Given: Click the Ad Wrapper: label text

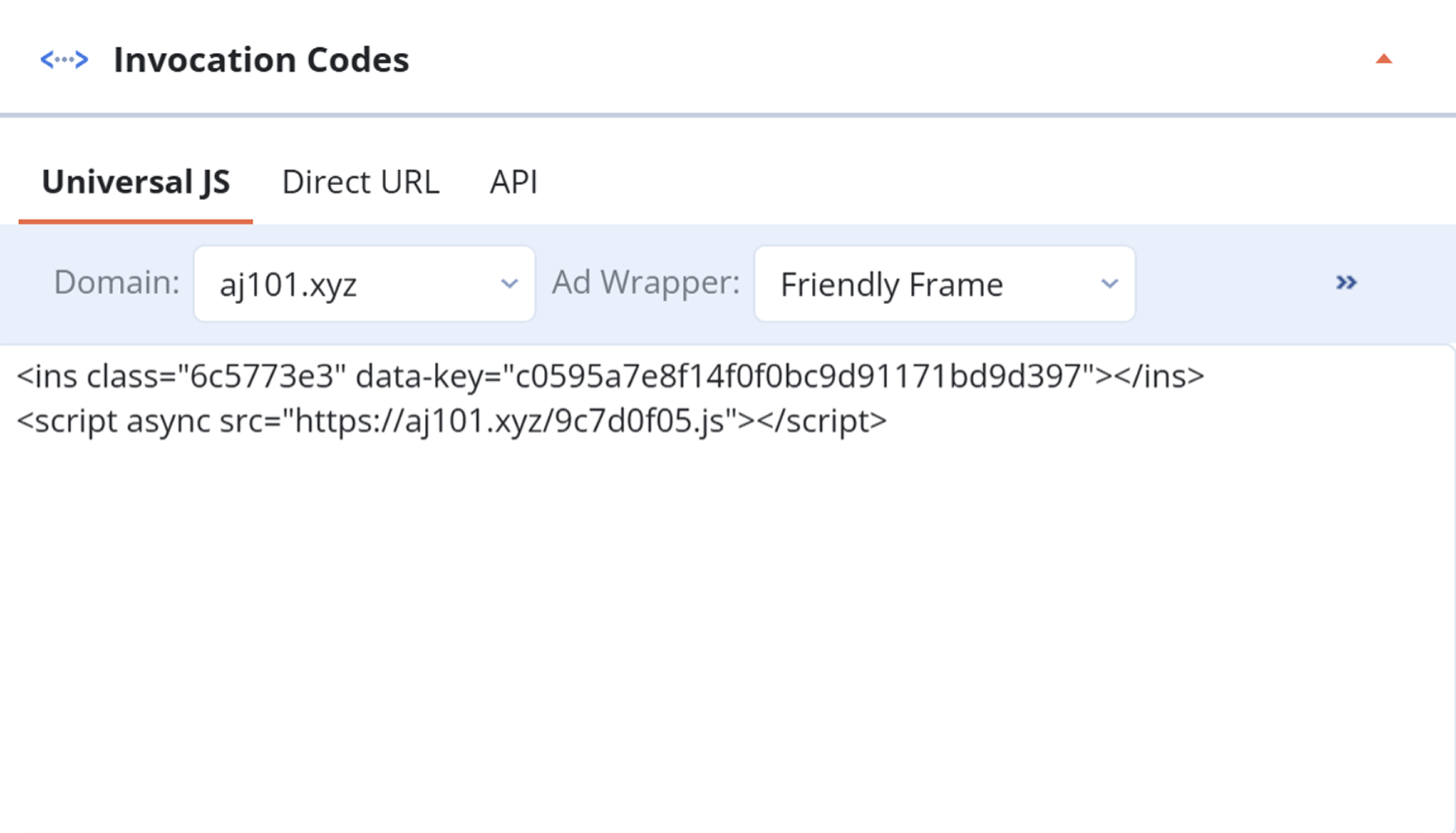Looking at the screenshot, I should click(x=645, y=283).
